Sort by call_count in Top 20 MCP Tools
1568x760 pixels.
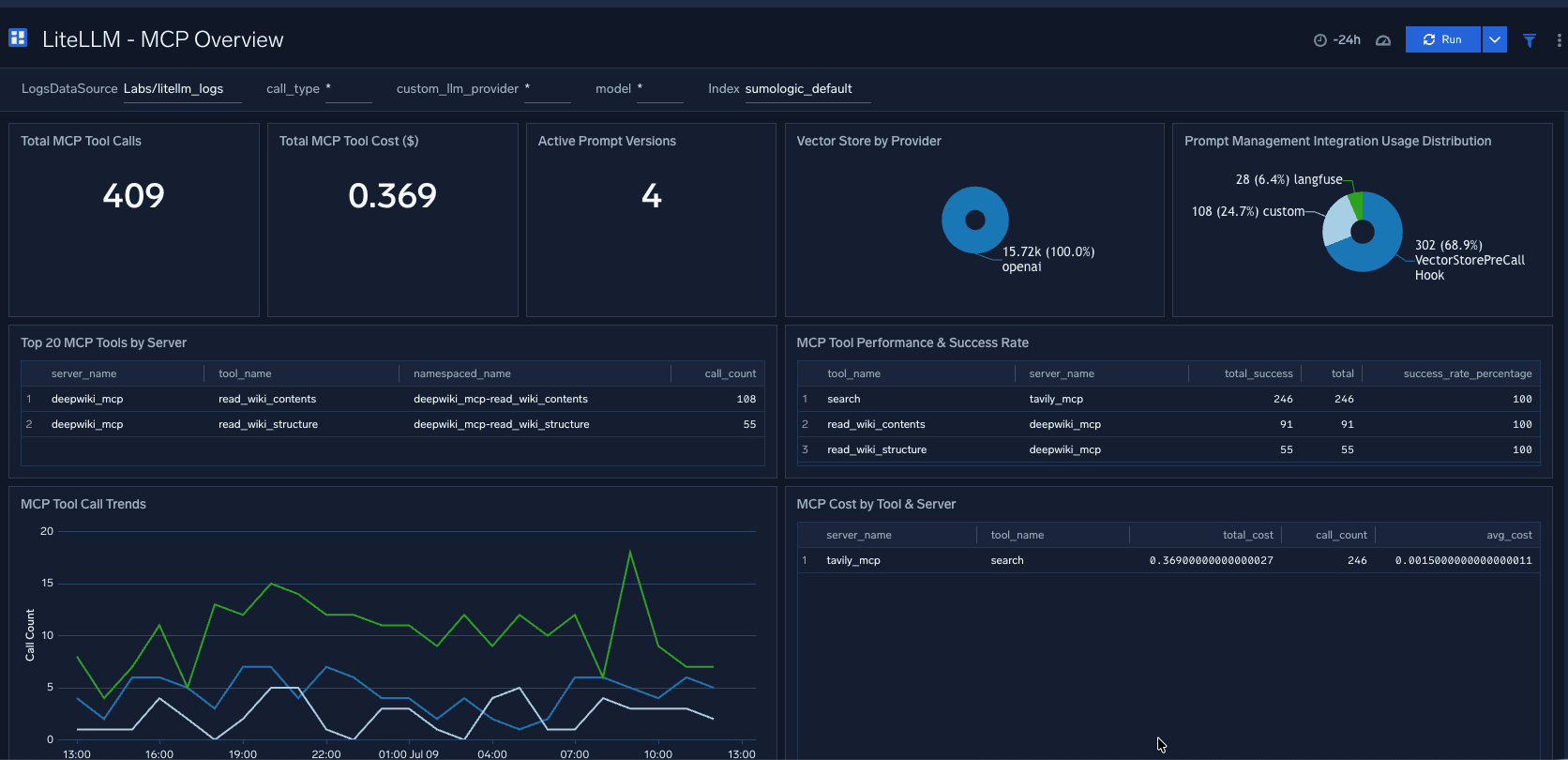730,373
